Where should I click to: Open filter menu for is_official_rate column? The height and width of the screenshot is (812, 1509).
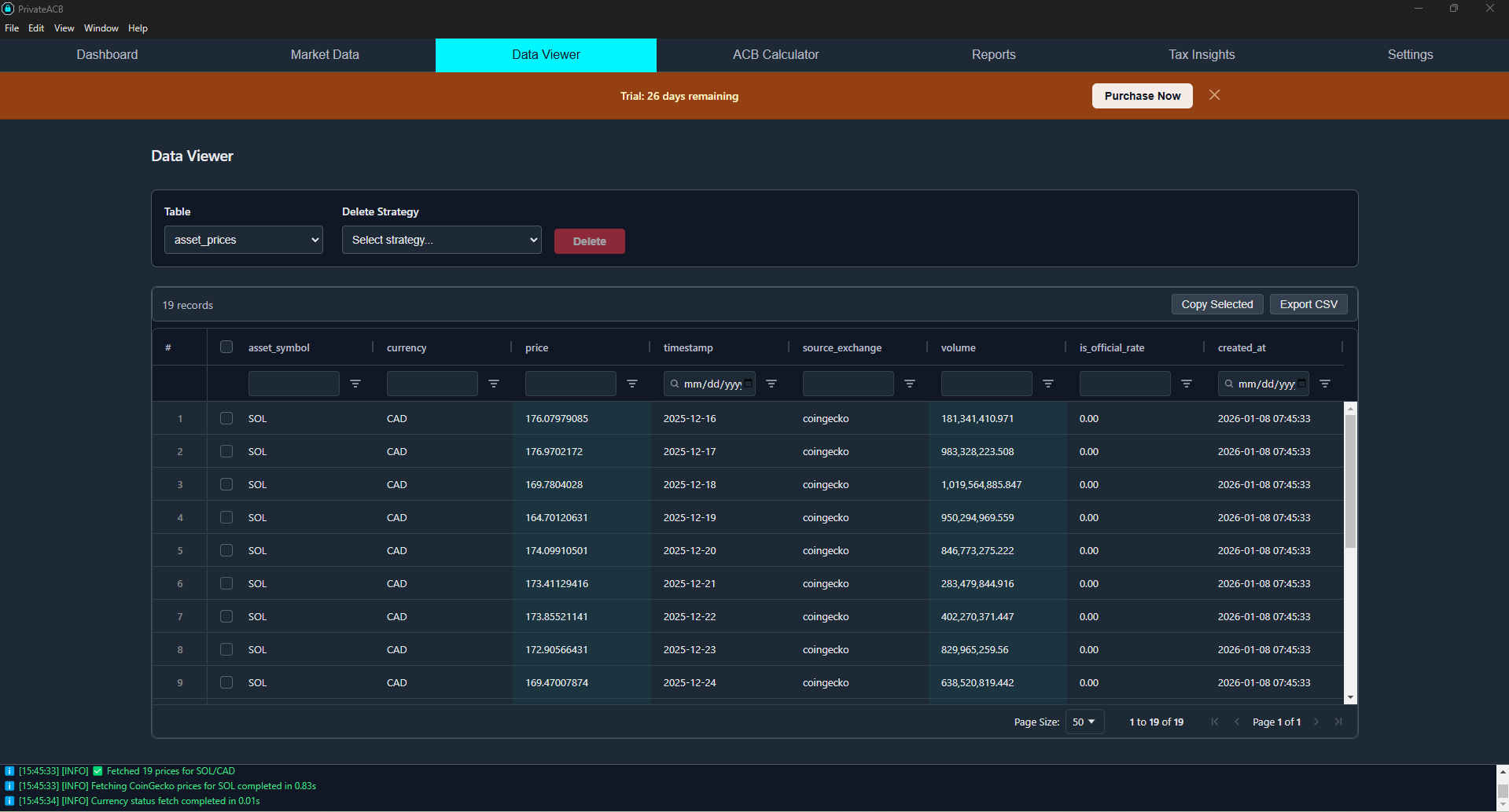click(1187, 384)
